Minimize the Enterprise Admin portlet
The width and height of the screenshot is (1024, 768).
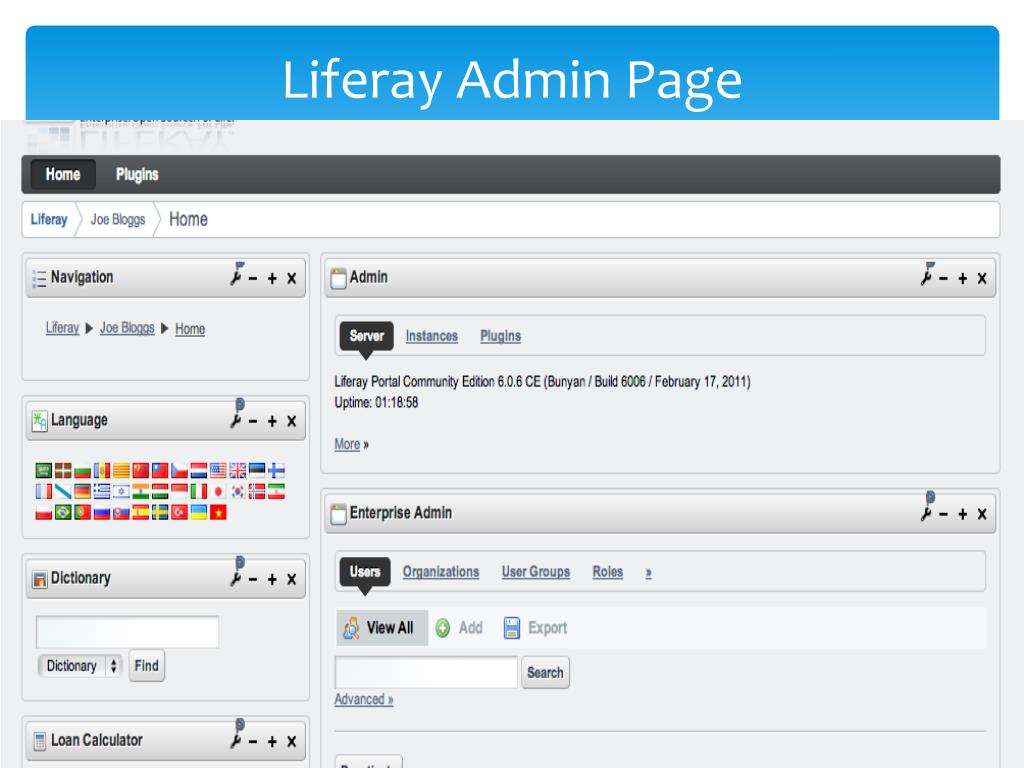(944, 515)
